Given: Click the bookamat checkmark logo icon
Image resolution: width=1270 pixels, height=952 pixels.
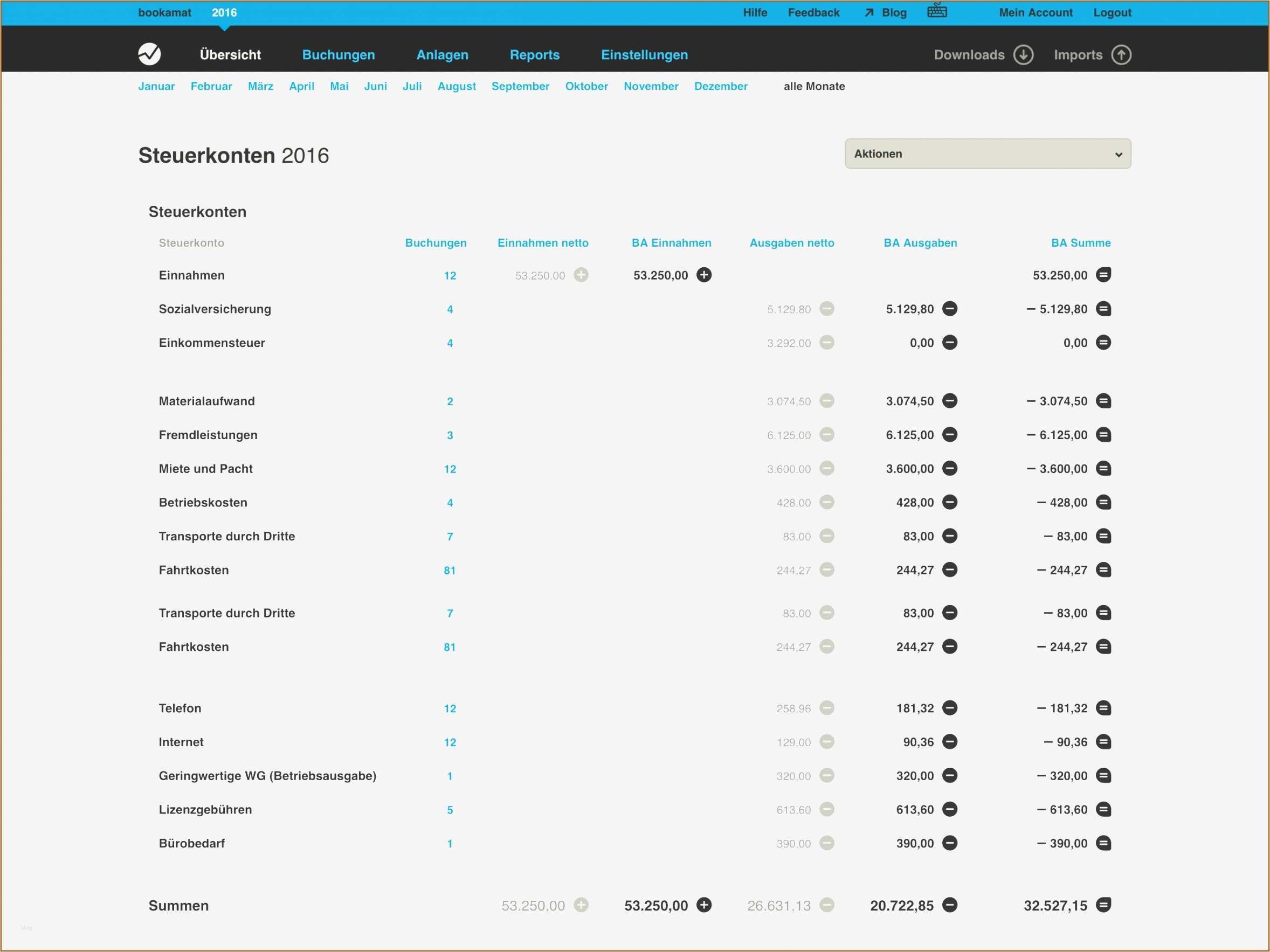Looking at the screenshot, I should [x=149, y=54].
